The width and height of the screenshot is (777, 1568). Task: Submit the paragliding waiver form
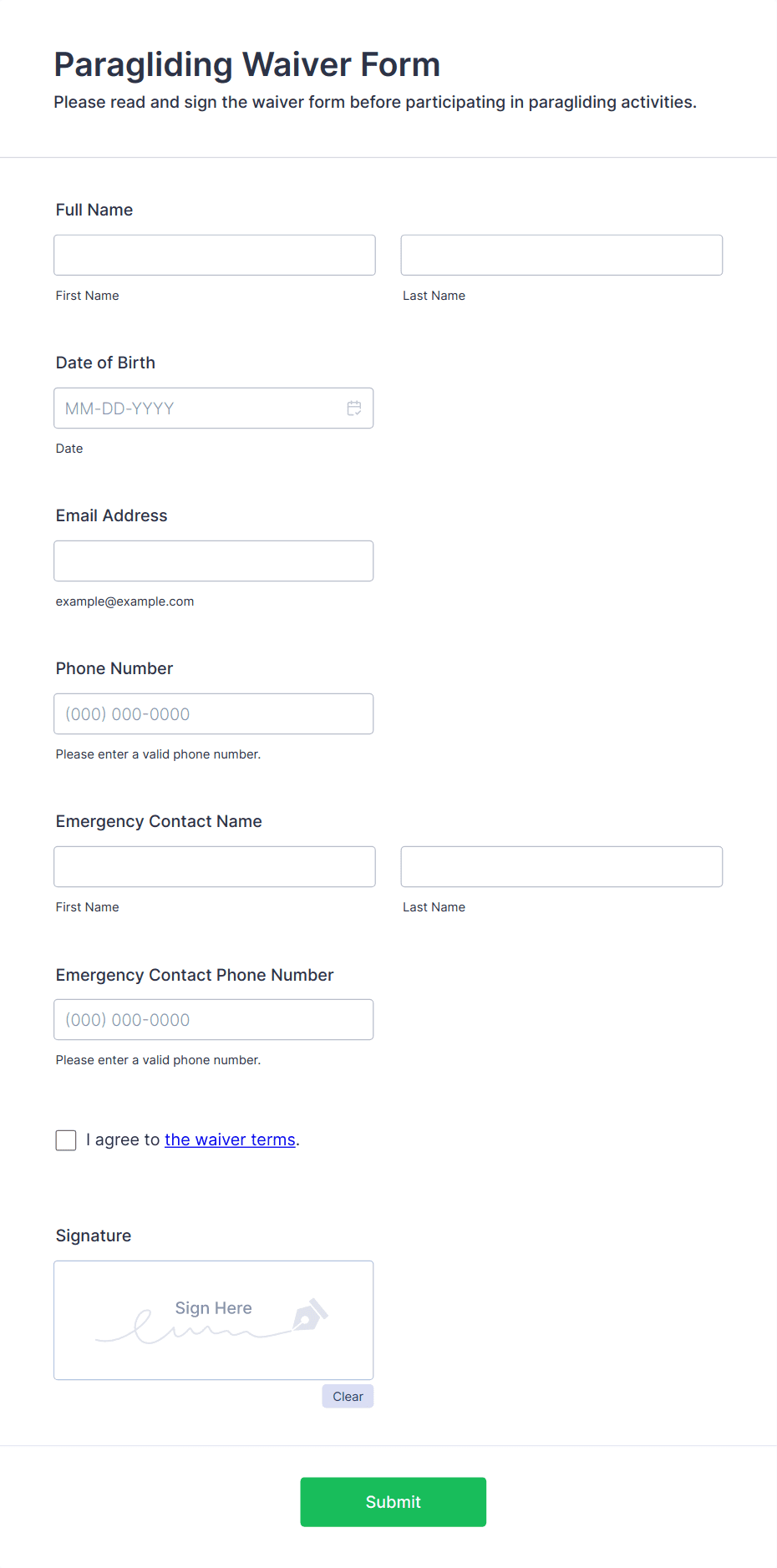click(x=394, y=1502)
